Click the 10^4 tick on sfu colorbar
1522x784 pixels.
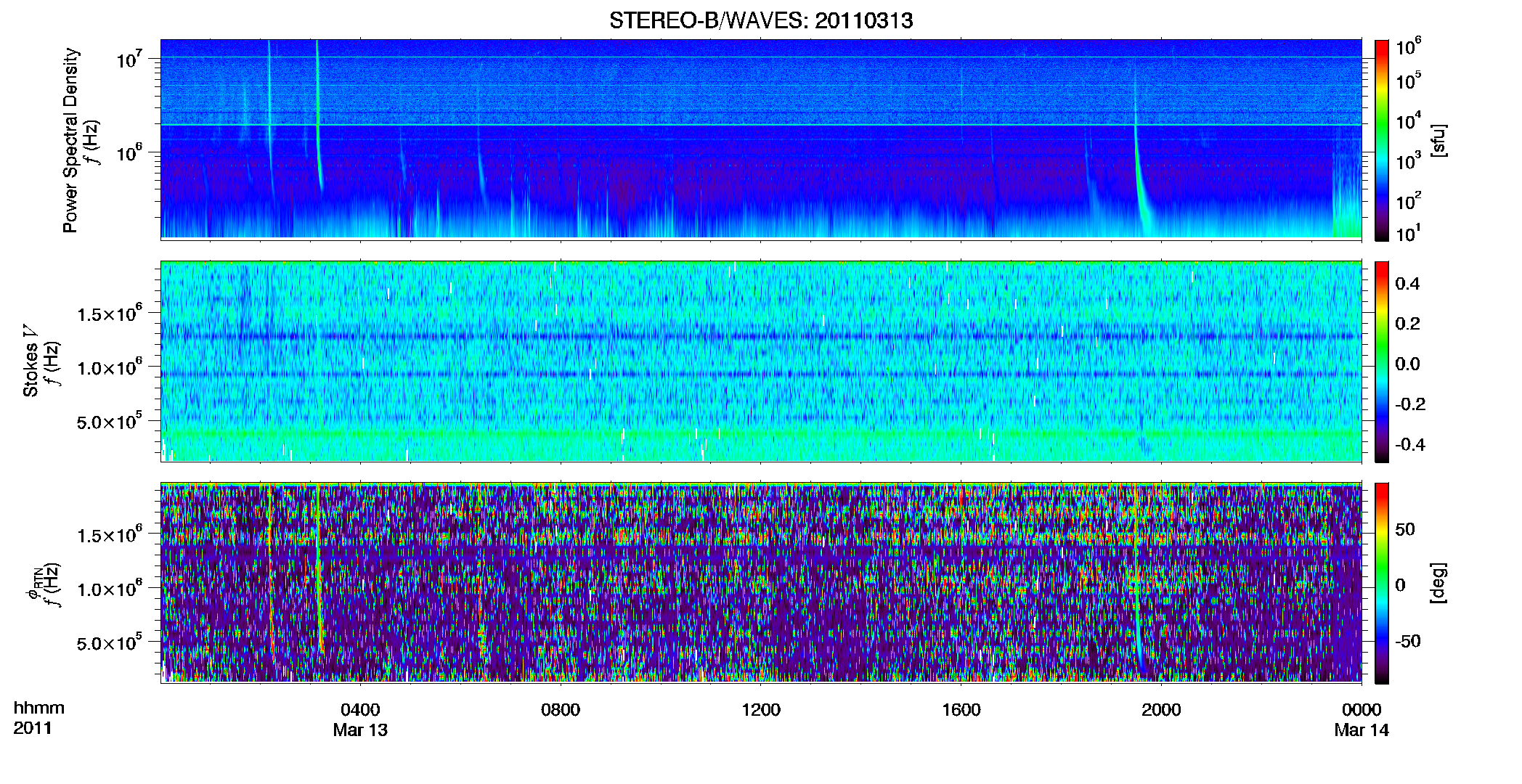[1408, 121]
